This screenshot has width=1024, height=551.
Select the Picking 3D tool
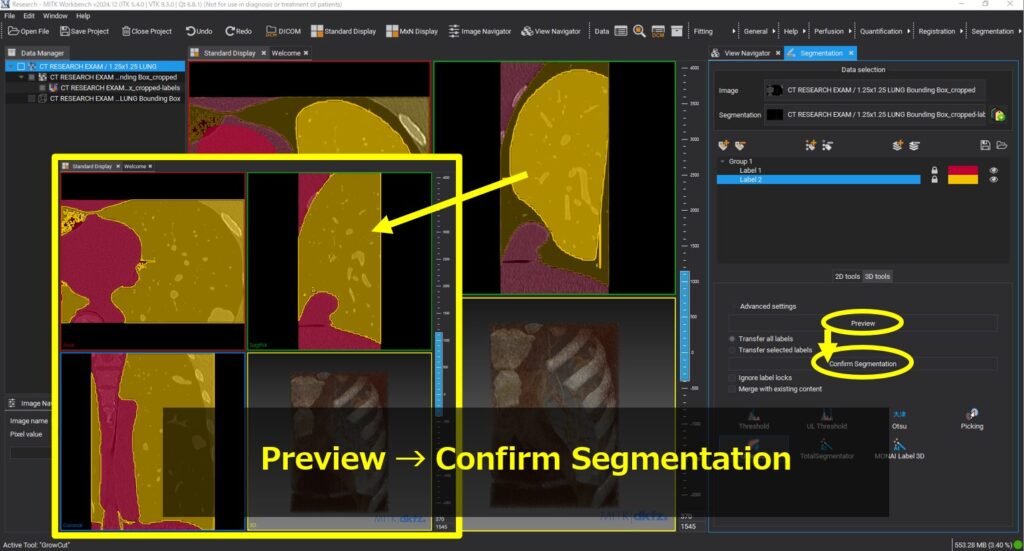(972, 419)
